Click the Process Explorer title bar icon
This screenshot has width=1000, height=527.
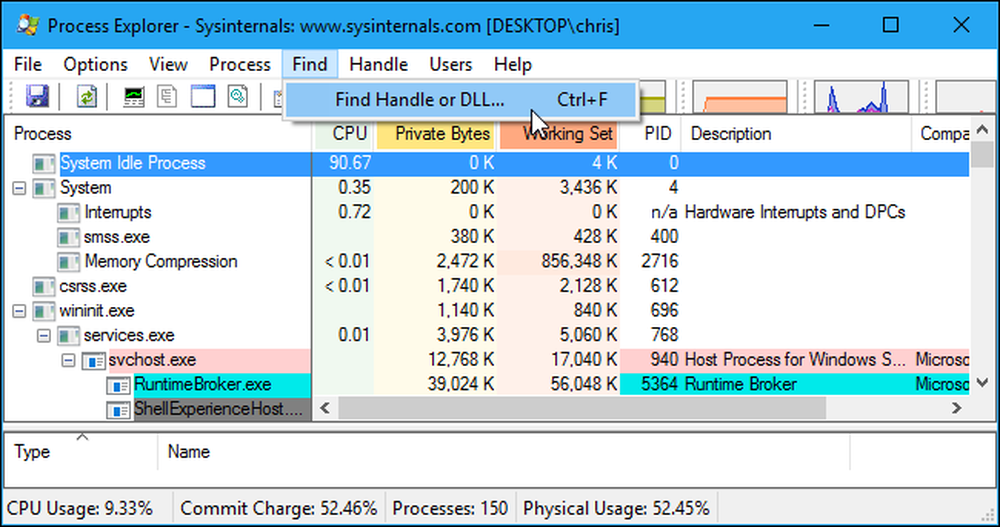coord(27,26)
